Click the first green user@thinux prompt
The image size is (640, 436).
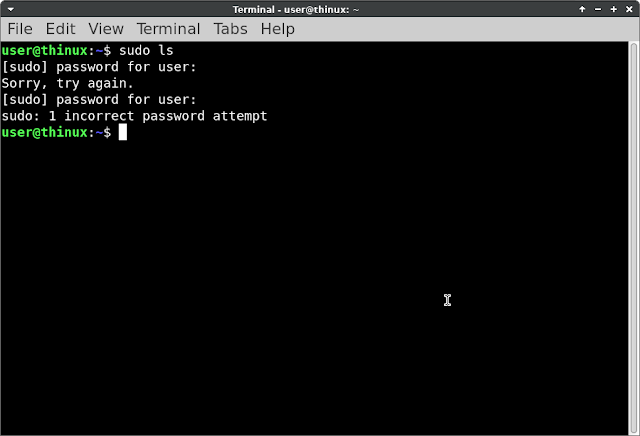point(44,51)
